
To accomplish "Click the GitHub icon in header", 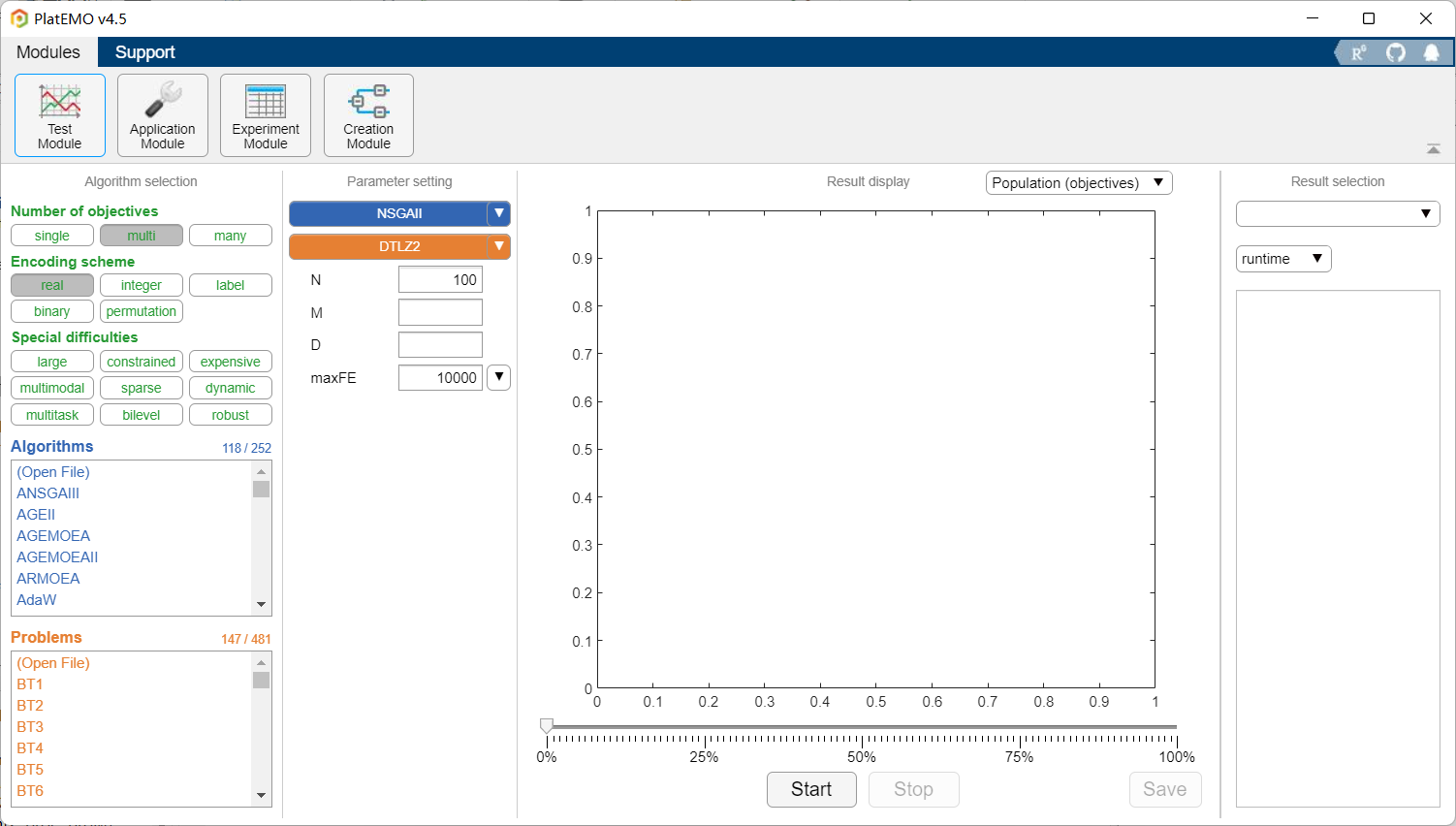I will pos(1396,52).
